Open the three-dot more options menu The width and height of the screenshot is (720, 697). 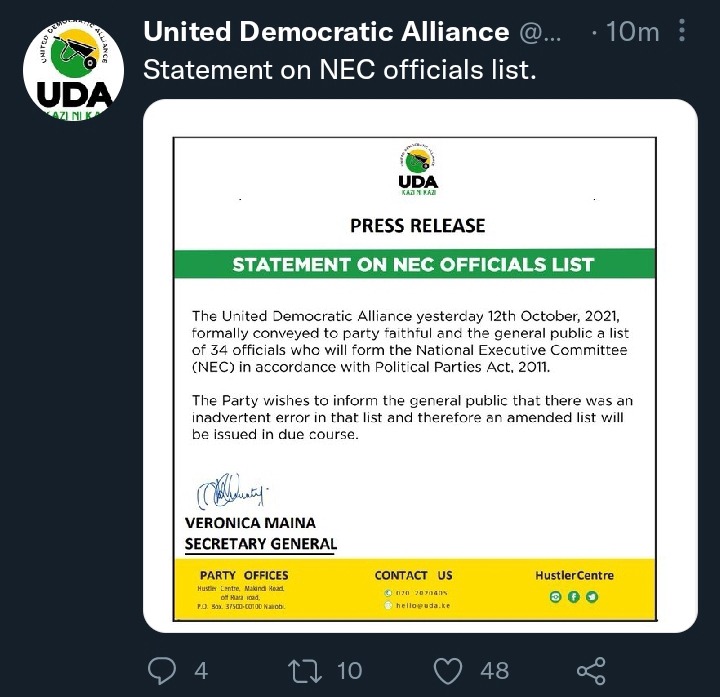(x=682, y=30)
